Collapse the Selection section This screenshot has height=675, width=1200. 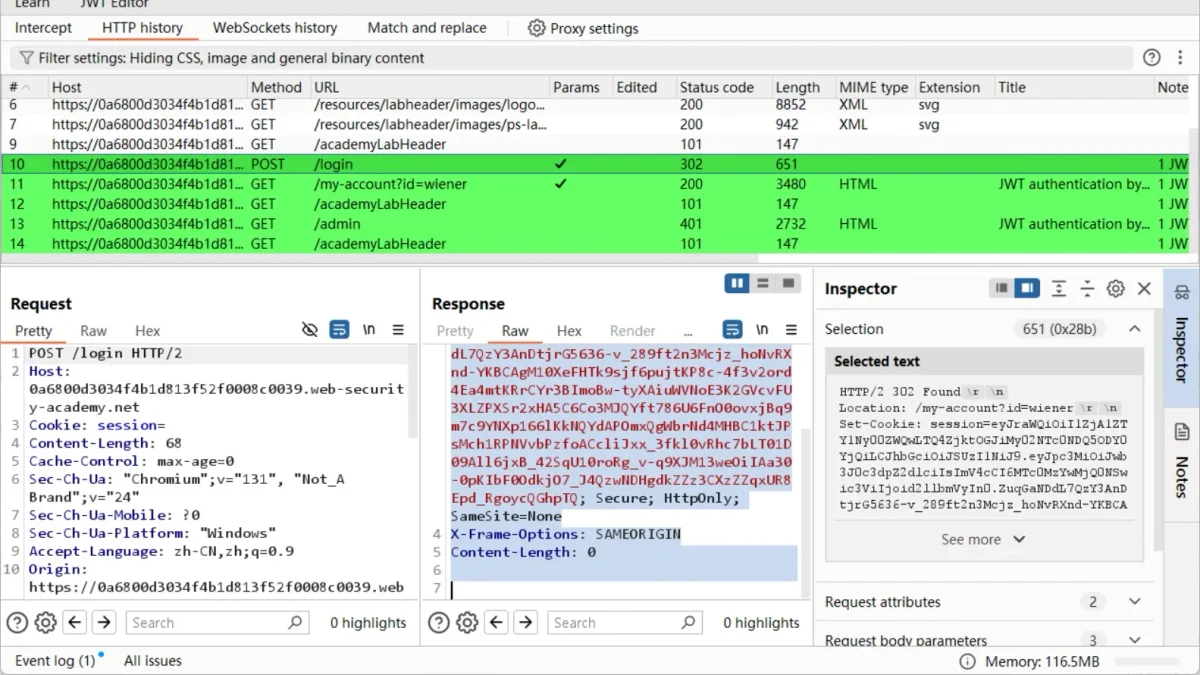tap(1135, 329)
